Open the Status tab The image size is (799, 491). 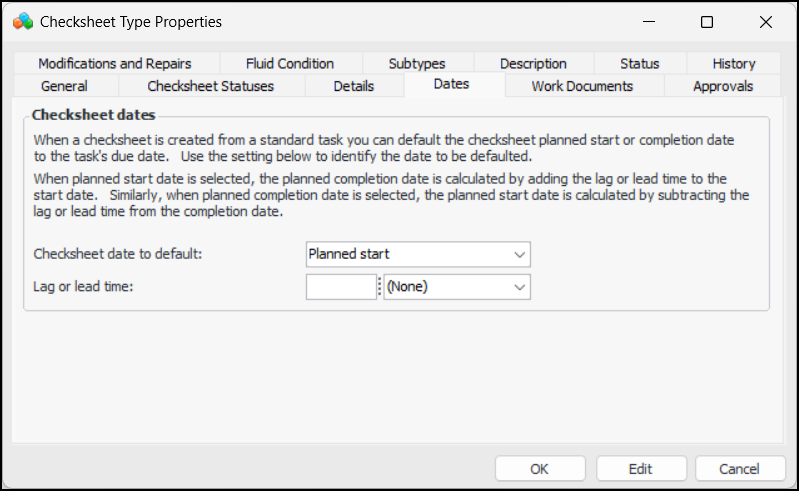(x=639, y=63)
